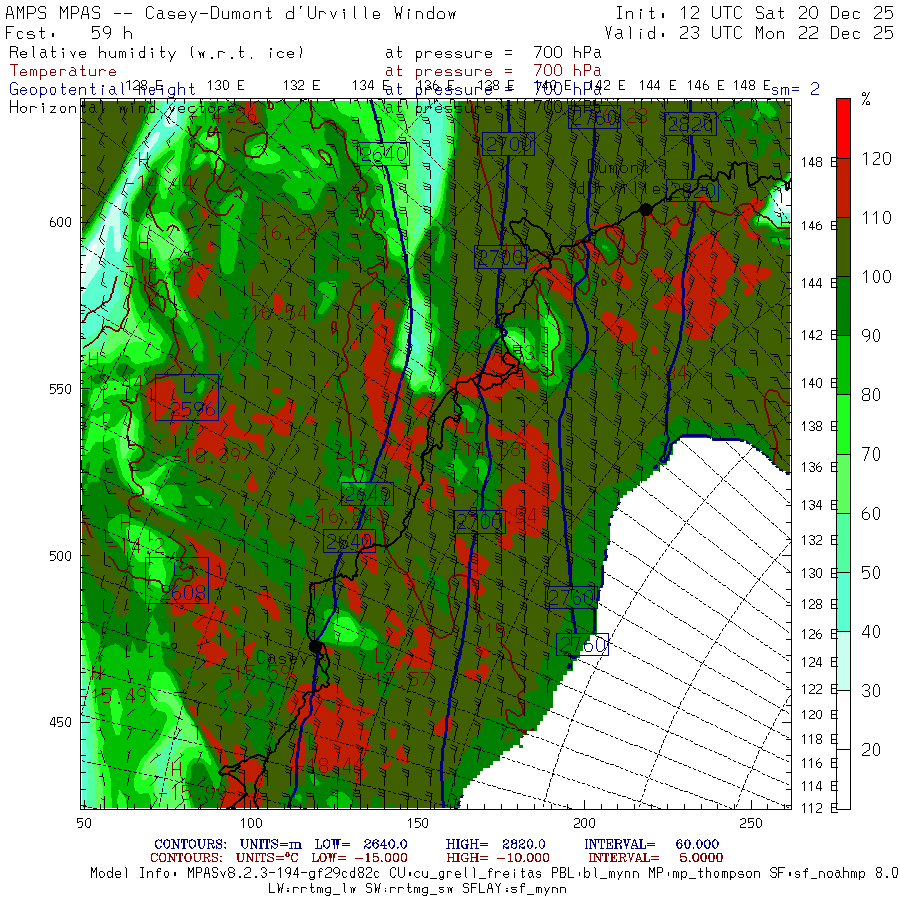This screenshot has height=900, width=900.
Task: Click the longitude label '122 E'
Action: [820, 689]
